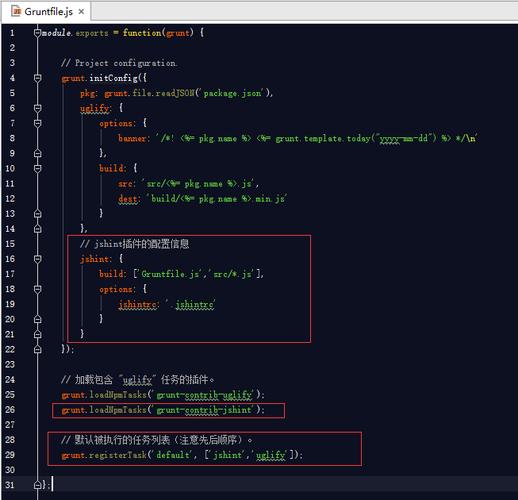Click the 'jshint' key on line 16
Viewport: 518px width, 500px height.
[94, 259]
